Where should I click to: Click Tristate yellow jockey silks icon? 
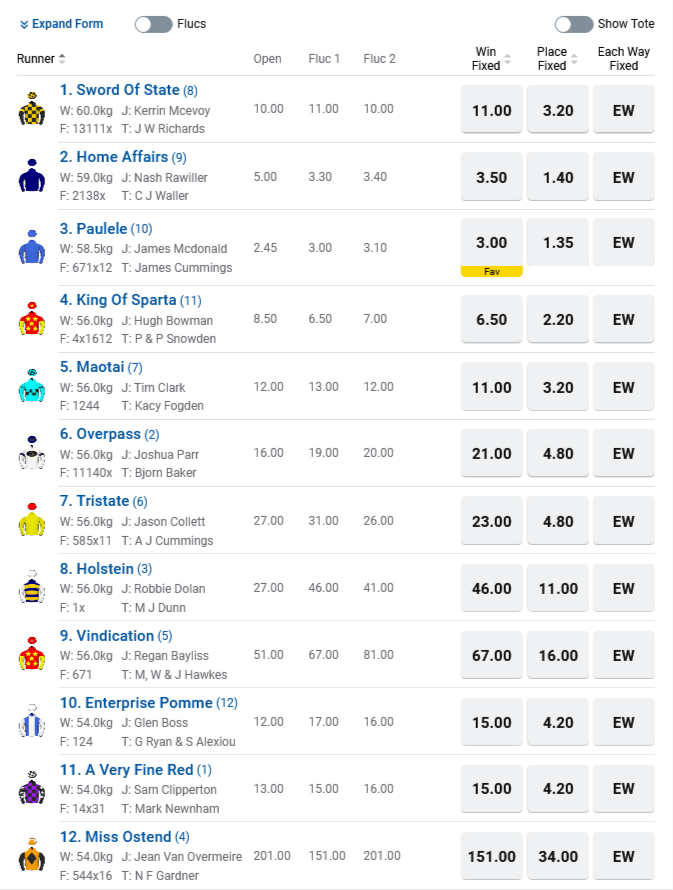[32, 521]
